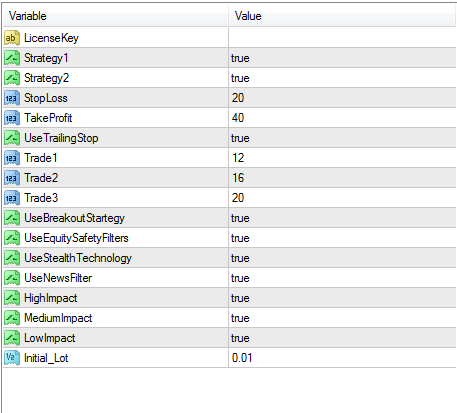The width and height of the screenshot is (457, 413).
Task: Open the UseStealthTechnology value dropdown
Action: 342,258
